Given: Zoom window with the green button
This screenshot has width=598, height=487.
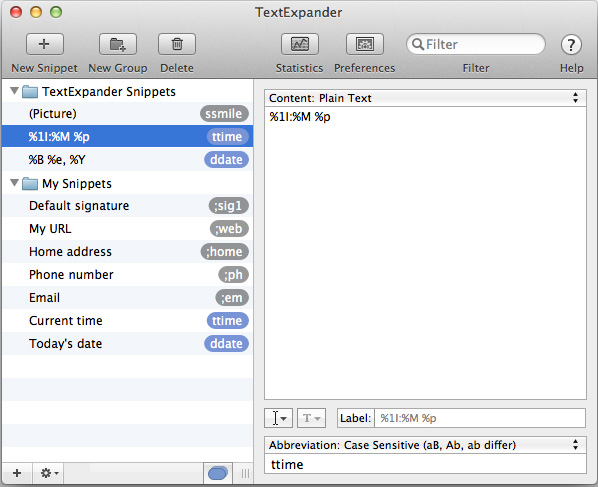Looking at the screenshot, I should [56, 12].
